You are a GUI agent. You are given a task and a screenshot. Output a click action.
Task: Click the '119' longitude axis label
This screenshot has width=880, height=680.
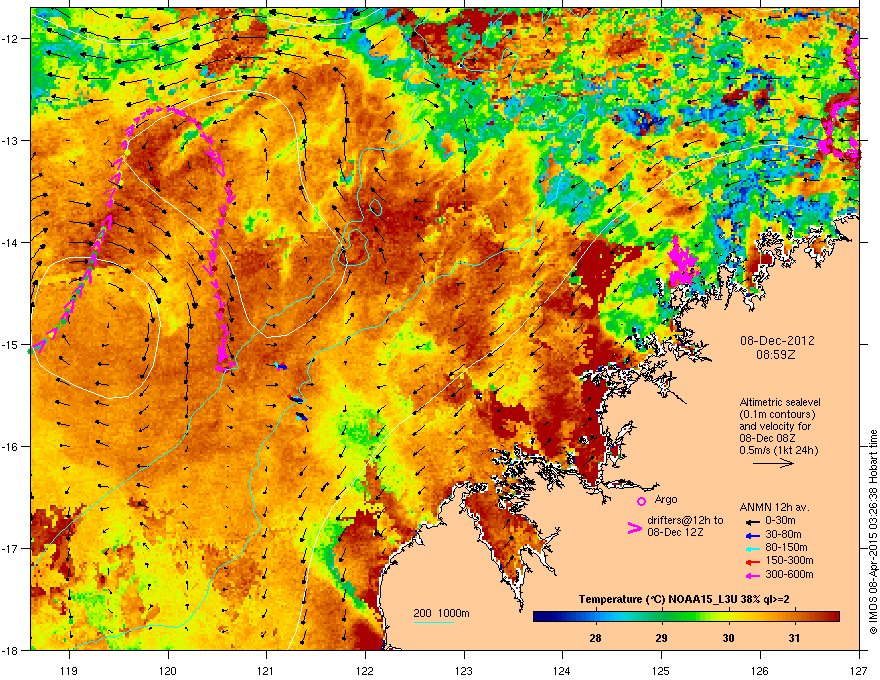[69, 670]
